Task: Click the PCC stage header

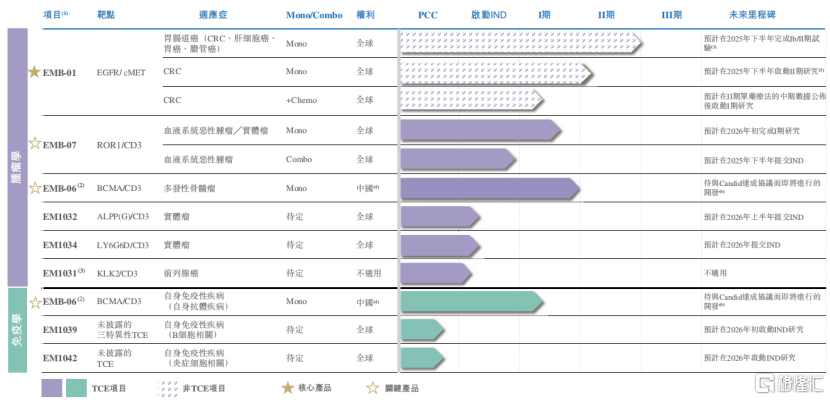Action: [428, 15]
